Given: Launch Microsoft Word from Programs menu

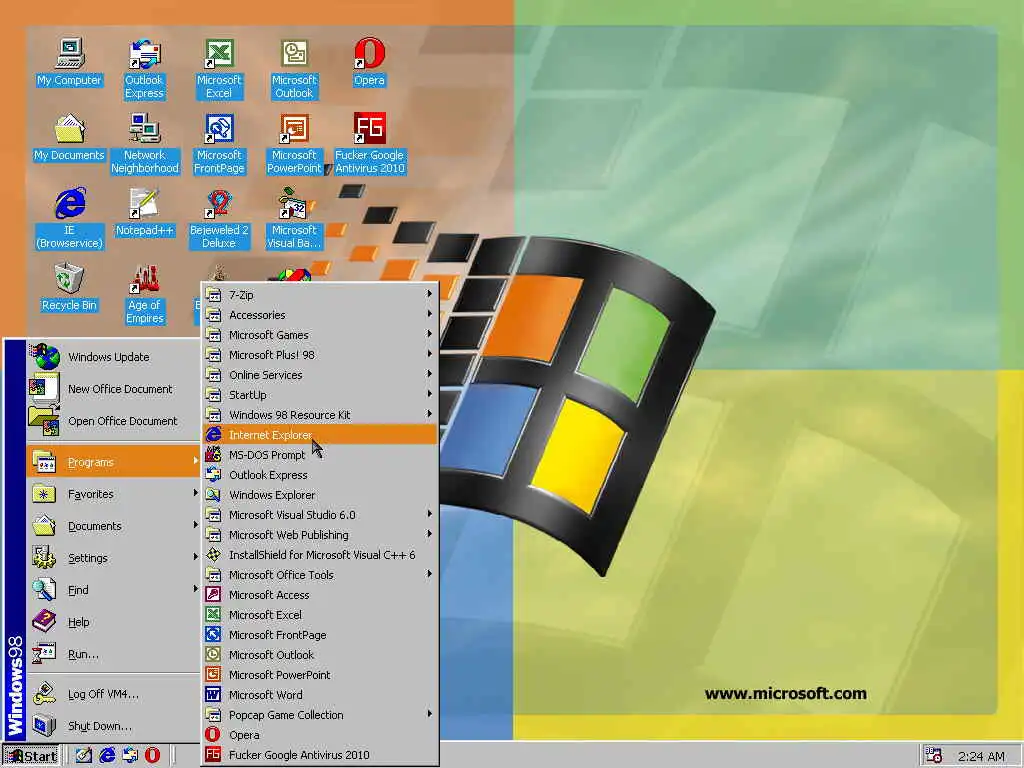Looking at the screenshot, I should click(x=319, y=695).
